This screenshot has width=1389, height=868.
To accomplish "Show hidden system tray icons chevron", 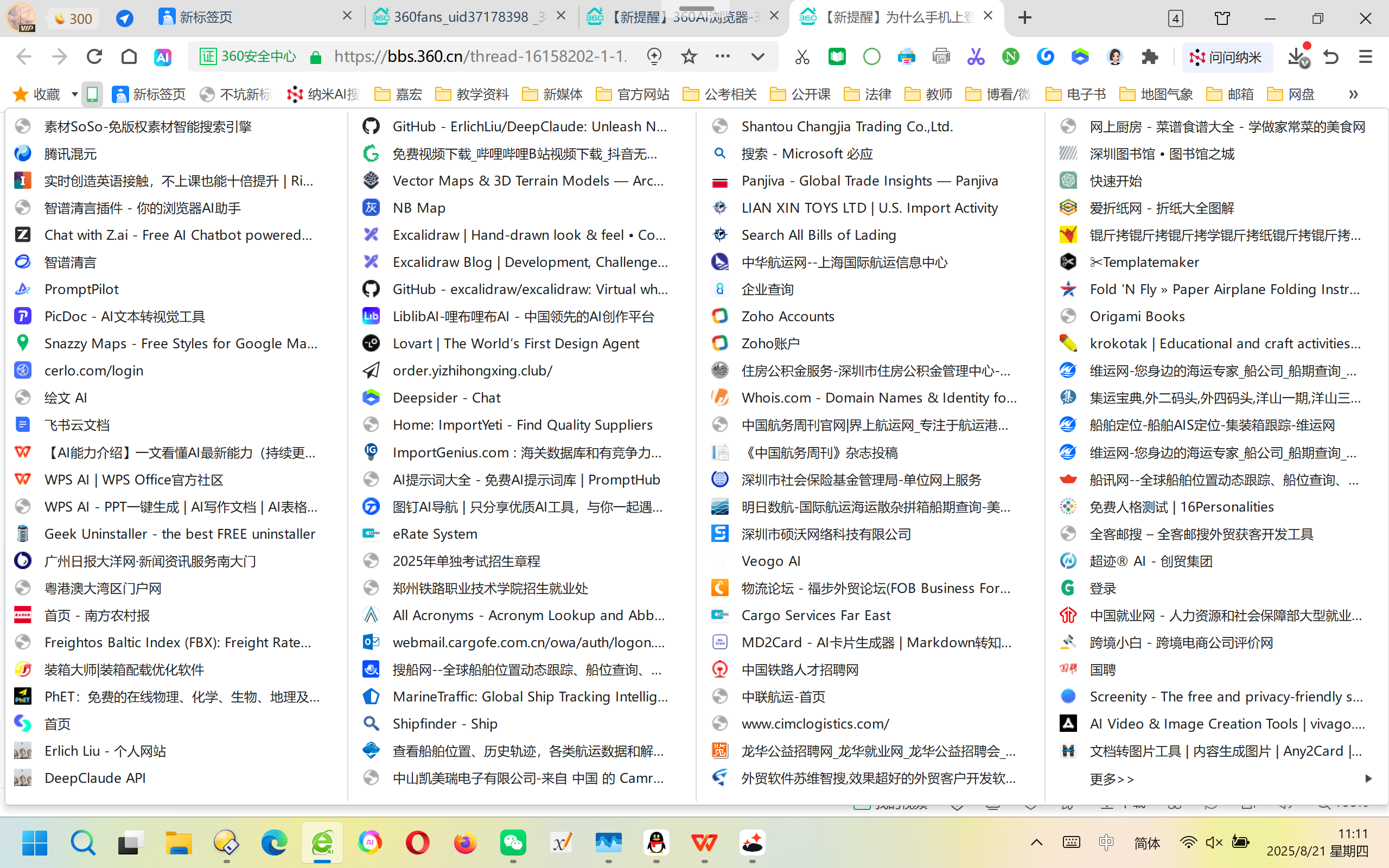I will point(1036,843).
